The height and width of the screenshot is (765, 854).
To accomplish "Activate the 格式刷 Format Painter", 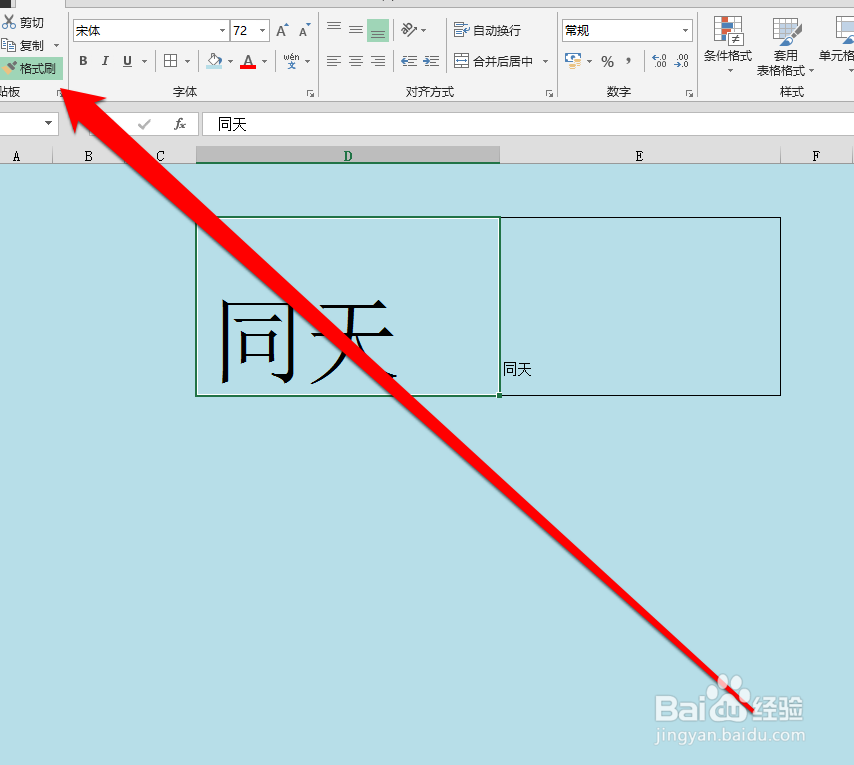I will click(x=30, y=68).
